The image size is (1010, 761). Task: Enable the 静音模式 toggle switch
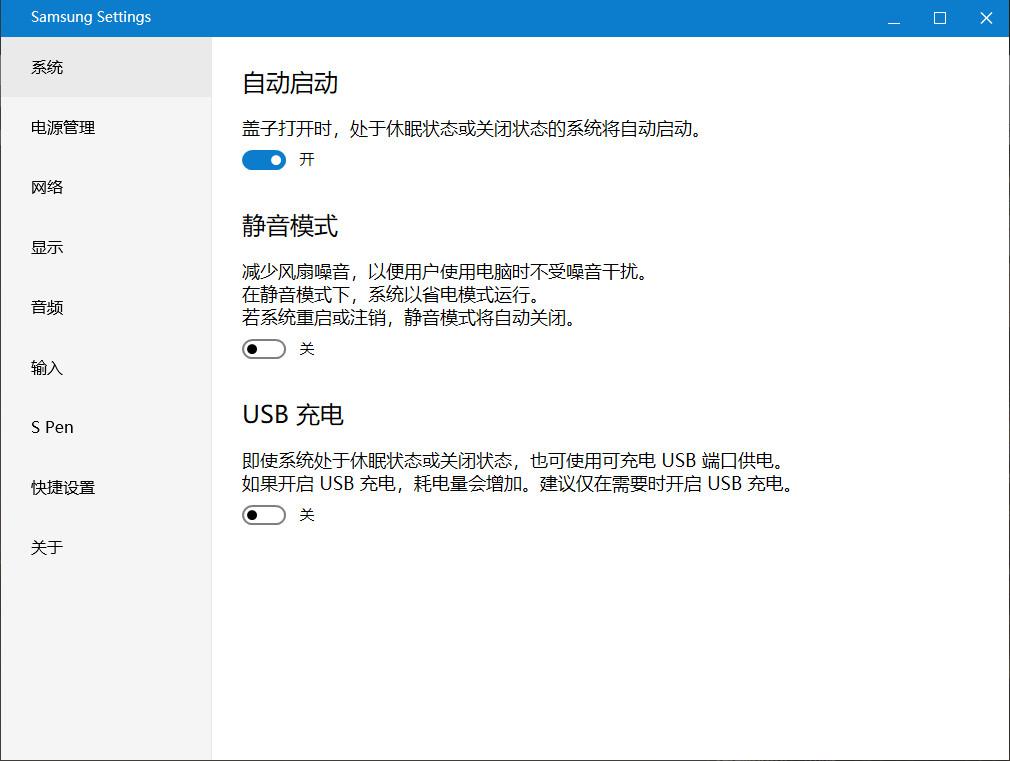[x=263, y=348]
